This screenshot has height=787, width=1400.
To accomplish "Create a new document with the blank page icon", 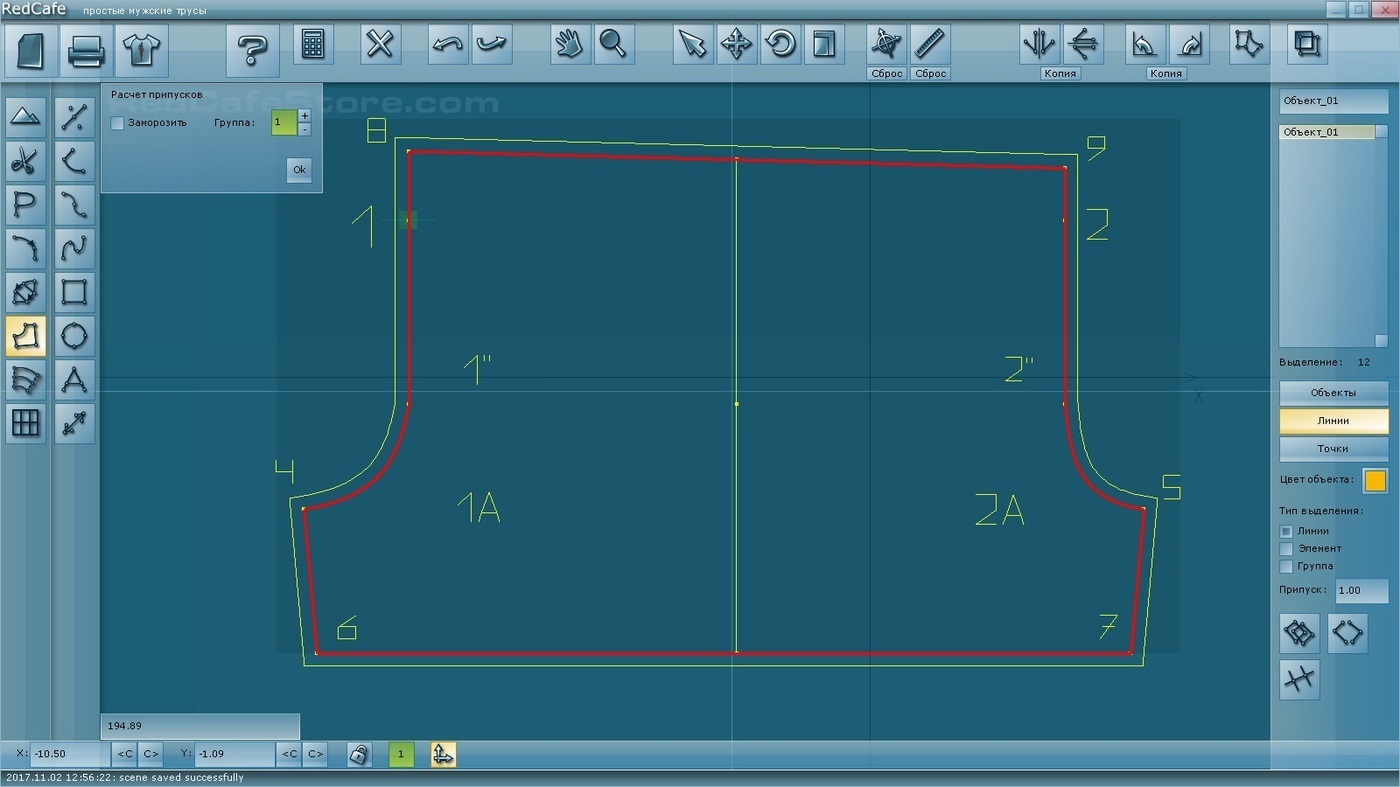I will click(x=30, y=49).
